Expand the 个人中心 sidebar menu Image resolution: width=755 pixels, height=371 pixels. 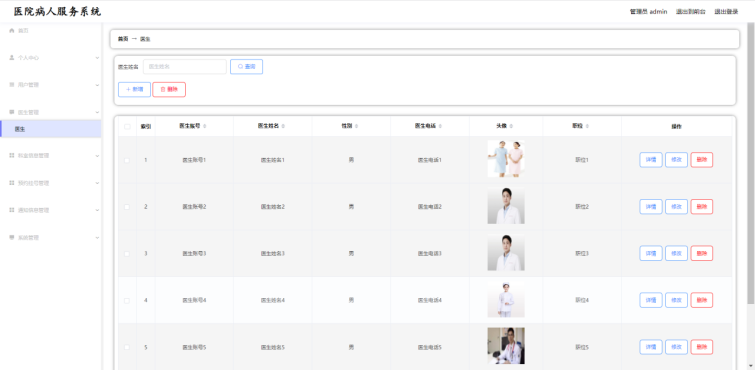pyautogui.click(x=51, y=58)
